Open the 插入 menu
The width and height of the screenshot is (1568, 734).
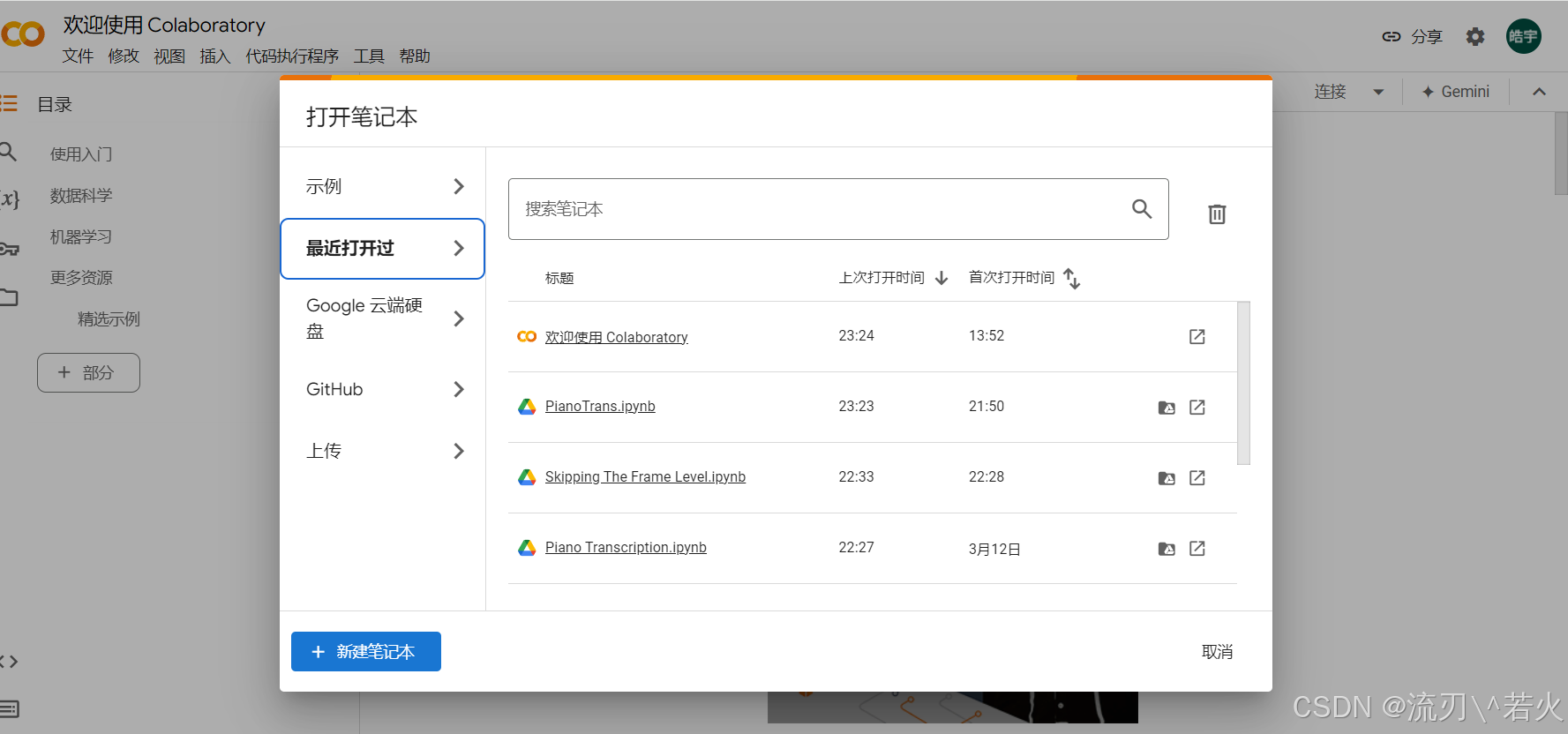pos(215,56)
